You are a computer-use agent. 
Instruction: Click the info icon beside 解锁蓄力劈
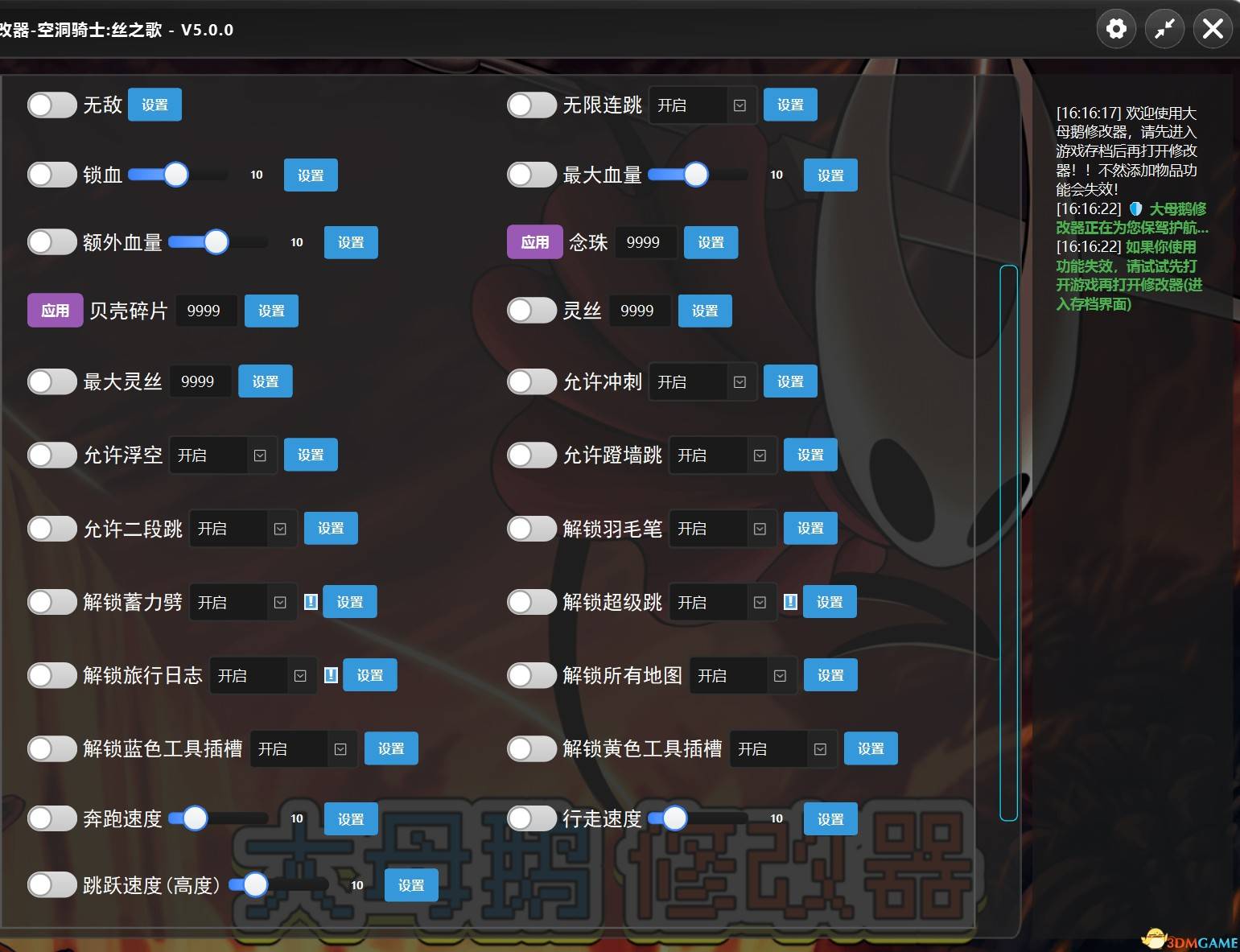coord(311,602)
